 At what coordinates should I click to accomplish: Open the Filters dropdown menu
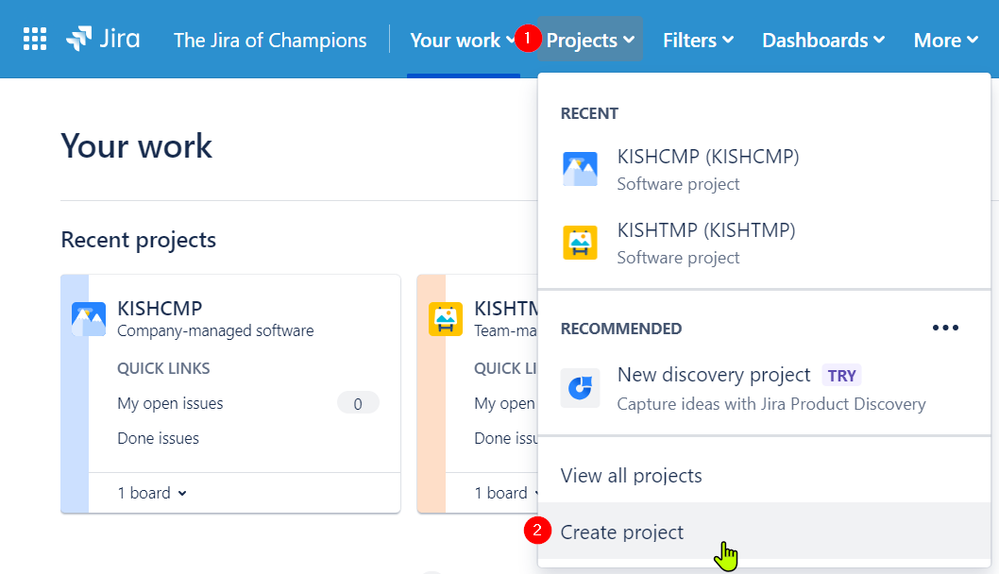tap(698, 40)
